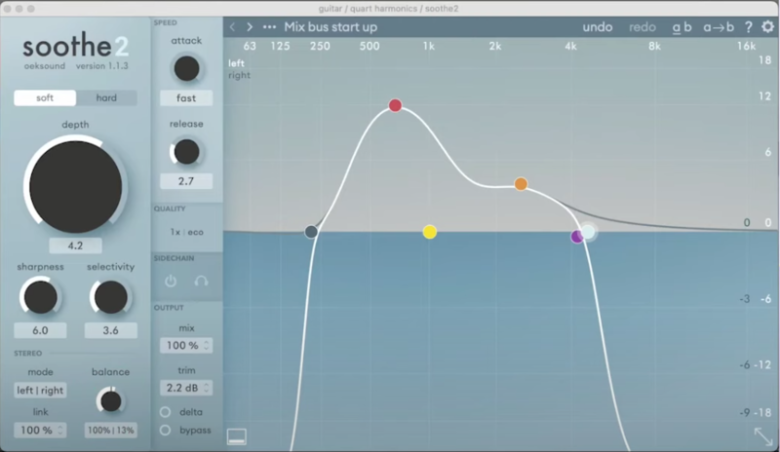Image resolution: width=780 pixels, height=452 pixels.
Task: Open the stereo mode left | right selector
Action: coord(40,390)
